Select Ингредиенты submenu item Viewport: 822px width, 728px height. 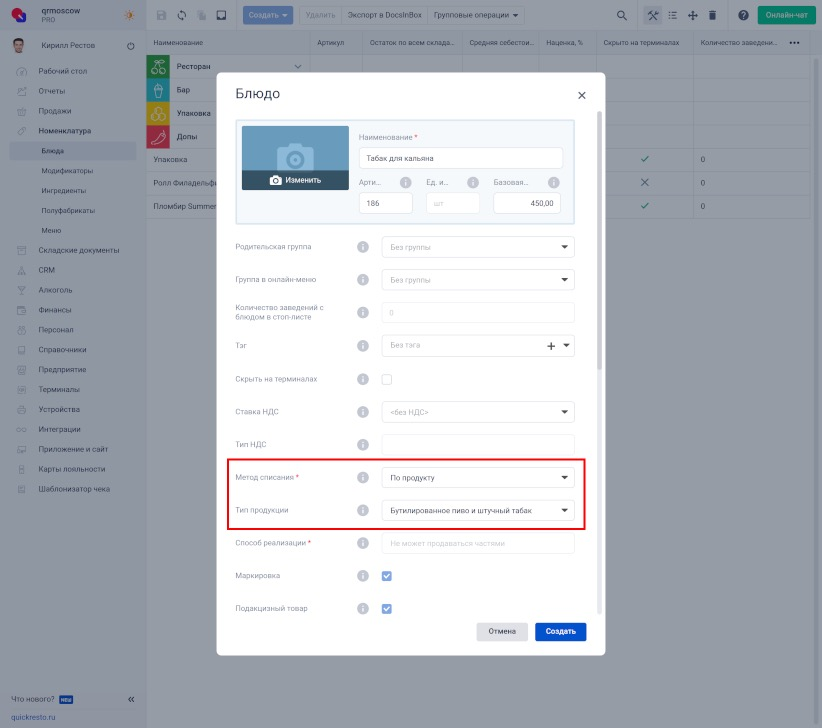(63, 191)
